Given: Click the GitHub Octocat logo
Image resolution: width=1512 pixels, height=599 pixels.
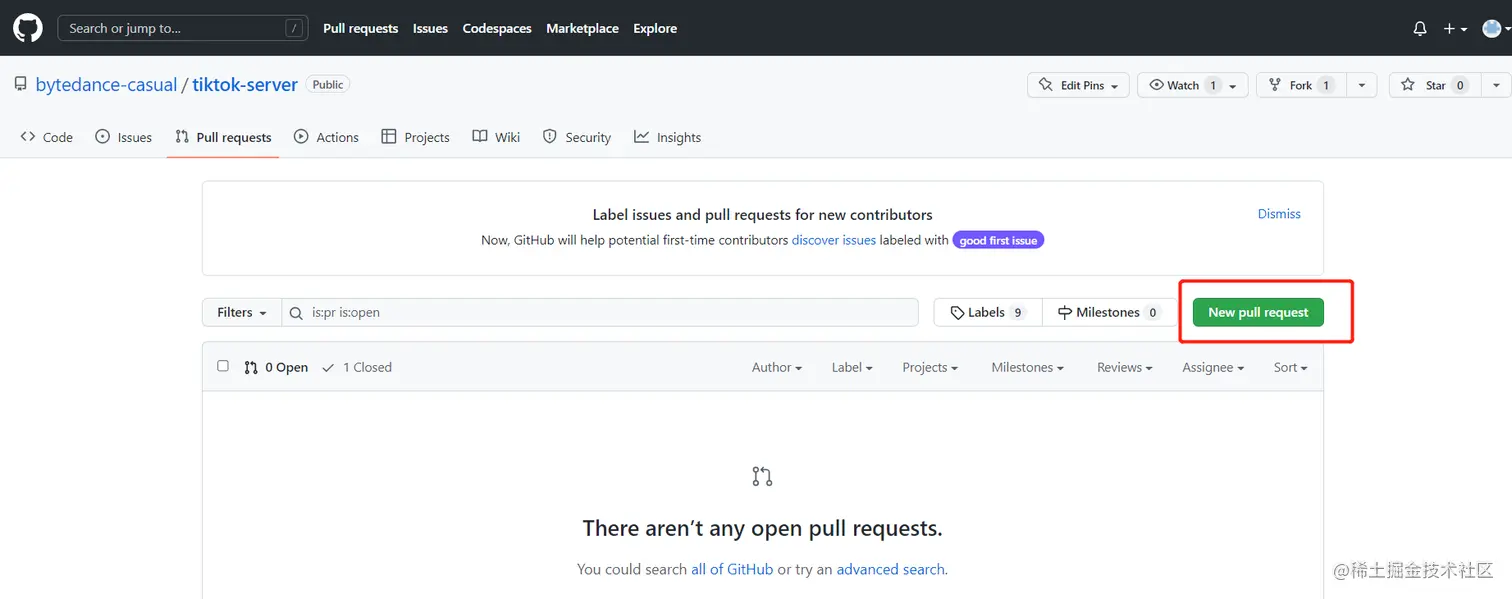Looking at the screenshot, I should coord(28,28).
